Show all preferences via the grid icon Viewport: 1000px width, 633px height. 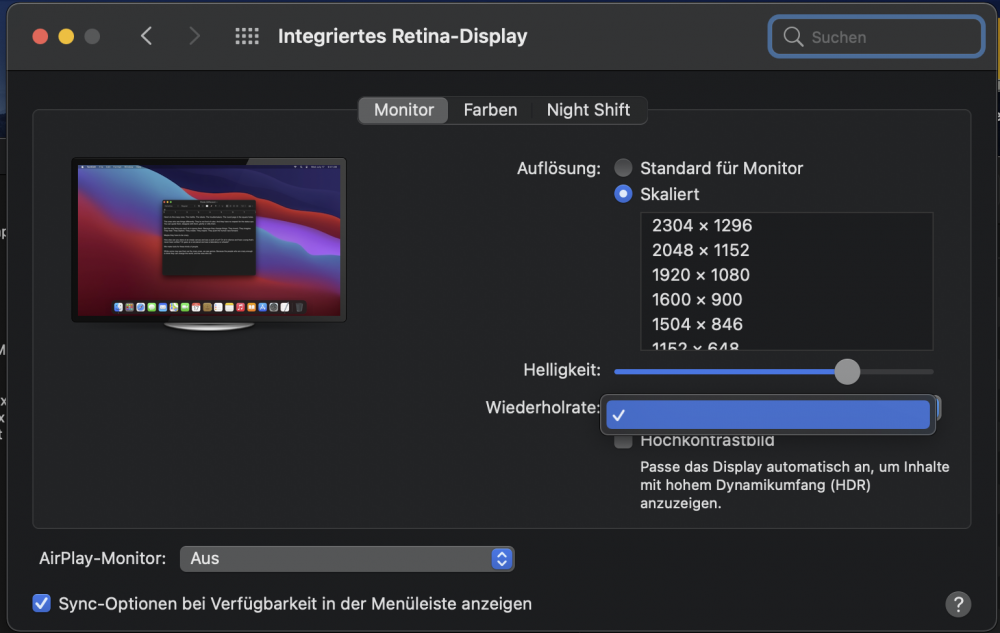click(247, 36)
